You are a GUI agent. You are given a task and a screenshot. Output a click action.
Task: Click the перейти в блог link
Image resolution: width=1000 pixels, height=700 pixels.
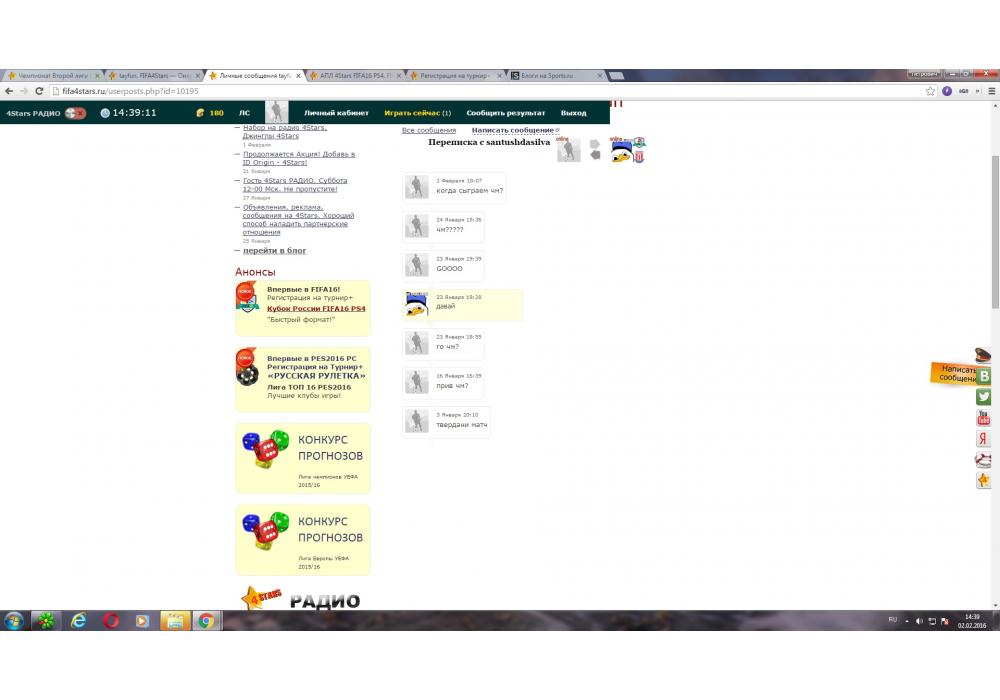pos(274,251)
